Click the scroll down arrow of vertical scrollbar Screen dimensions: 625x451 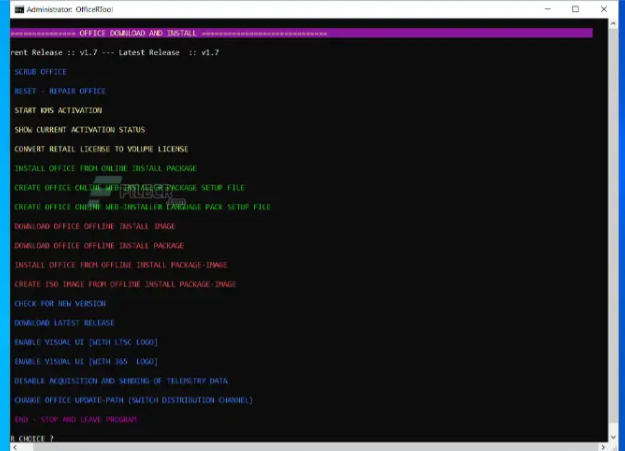coord(613,437)
